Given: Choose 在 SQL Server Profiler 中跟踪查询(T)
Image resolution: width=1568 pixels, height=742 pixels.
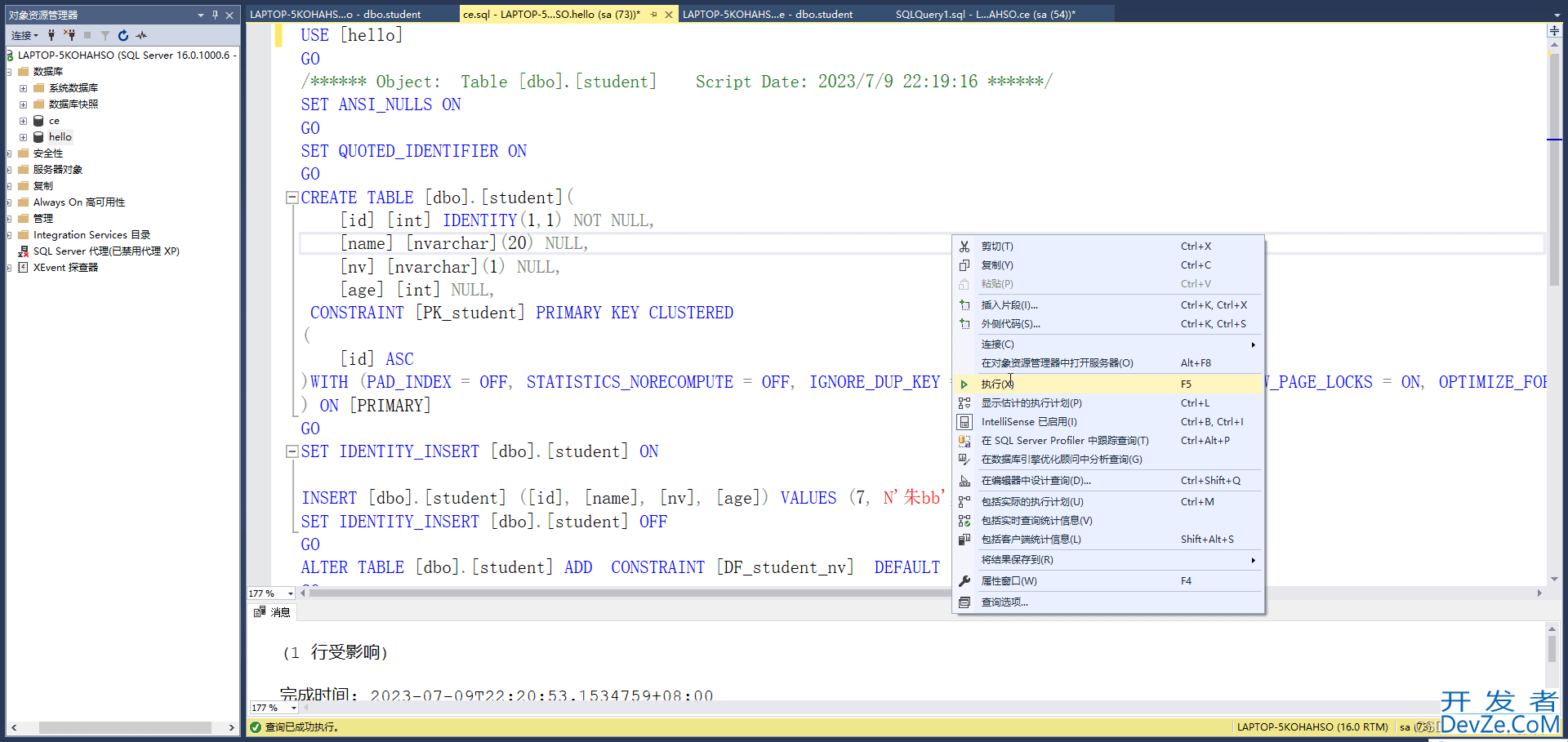Looking at the screenshot, I should pos(1109,441).
